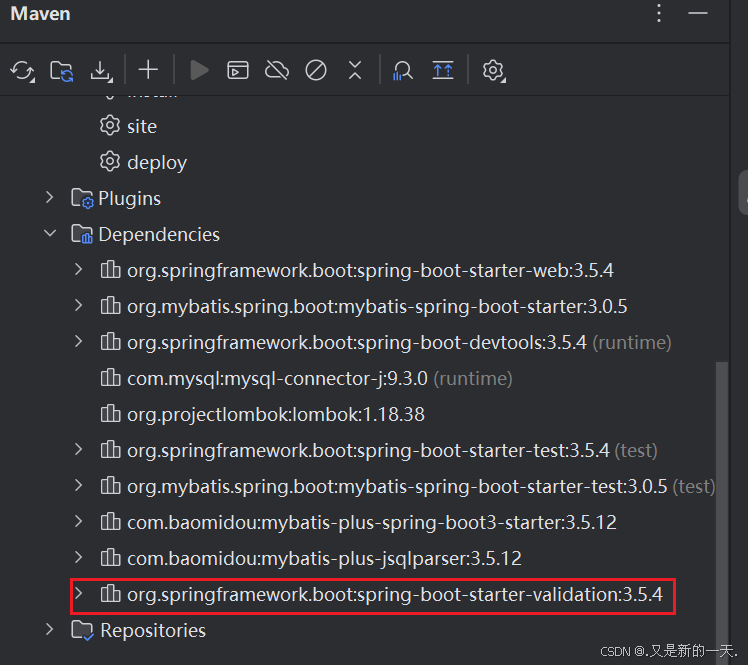
Task: Select spring-boot-devtools:3.5.4 (runtime) row
Action: (x=399, y=343)
